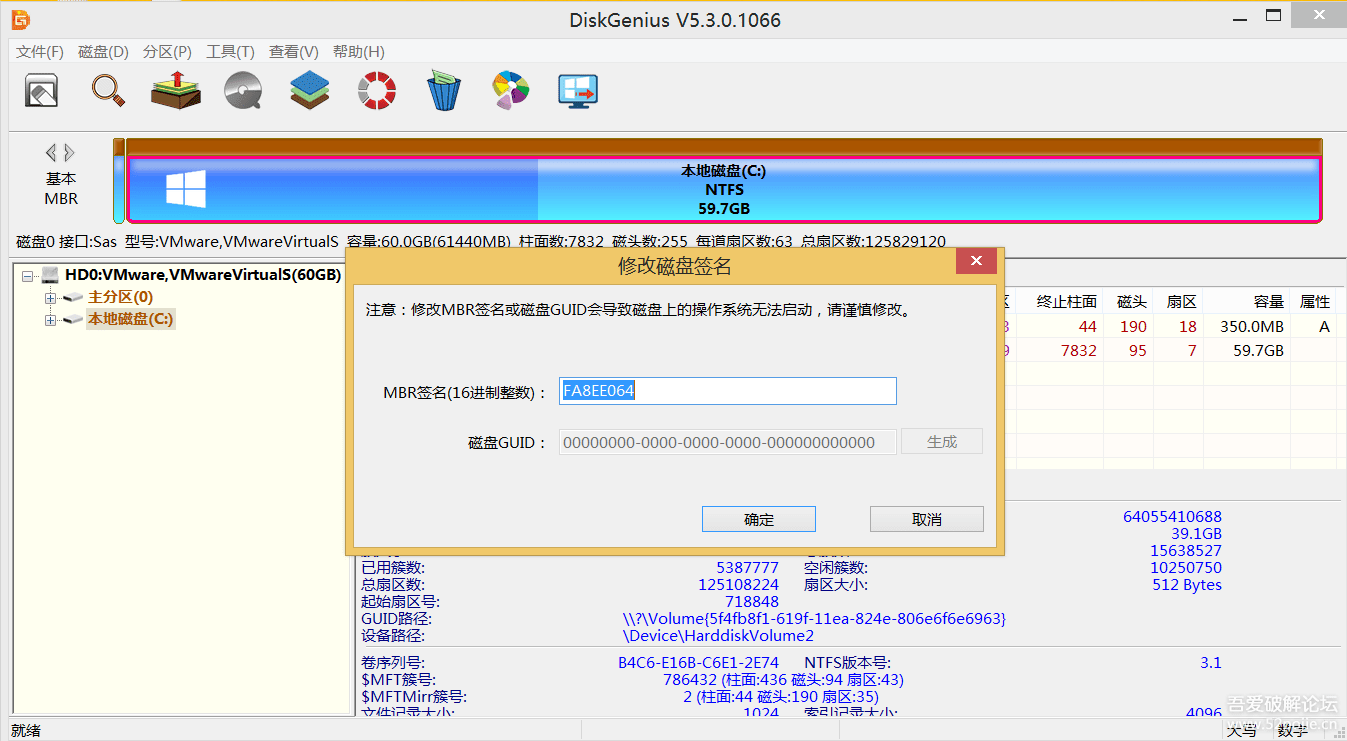Click the quick partition stacked layers icon

pyautogui.click(x=309, y=90)
